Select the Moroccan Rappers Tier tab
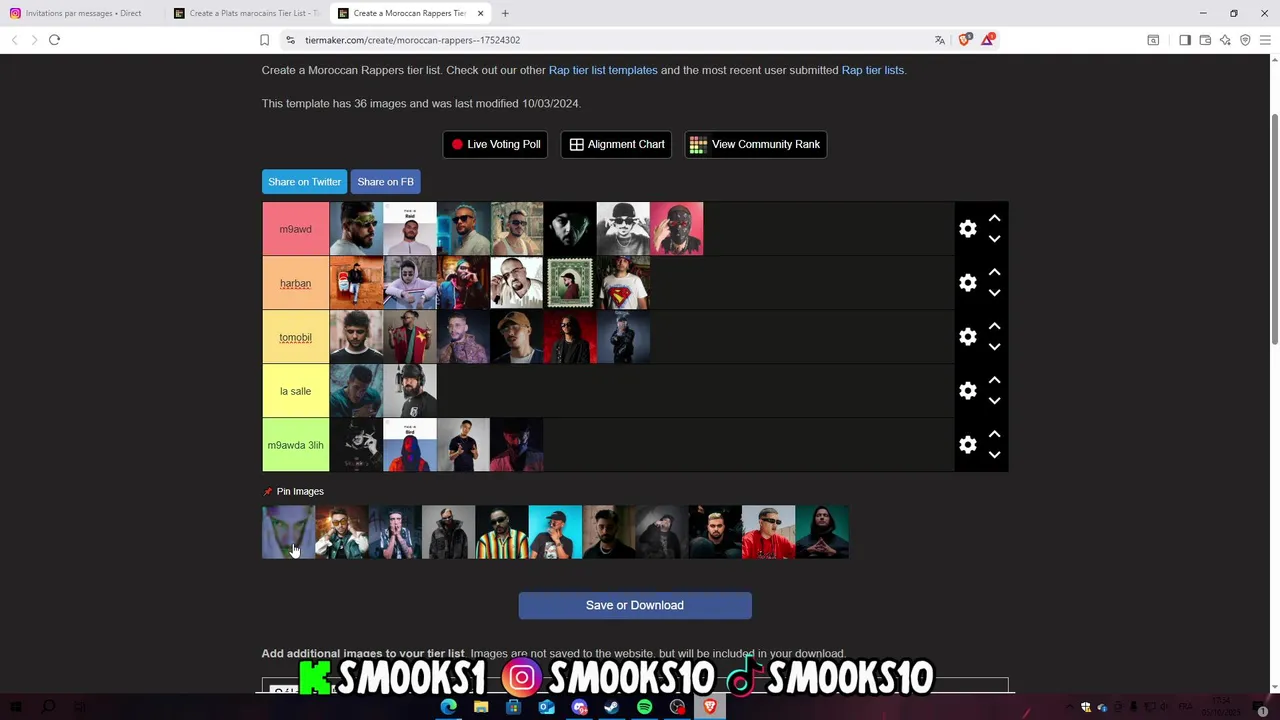This screenshot has width=1280, height=720. coord(408,13)
